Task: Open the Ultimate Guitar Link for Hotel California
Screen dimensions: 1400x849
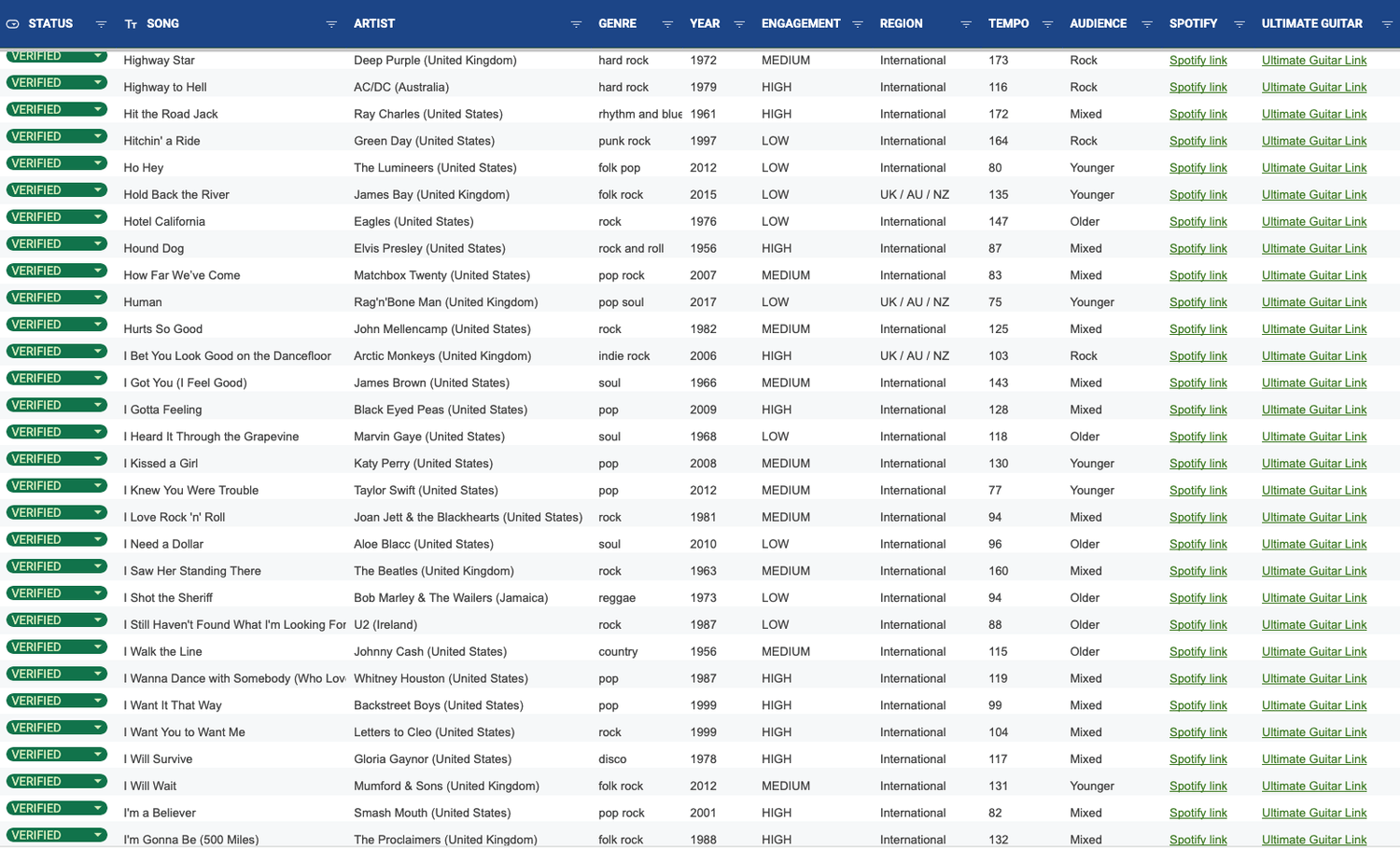Action: (1314, 222)
